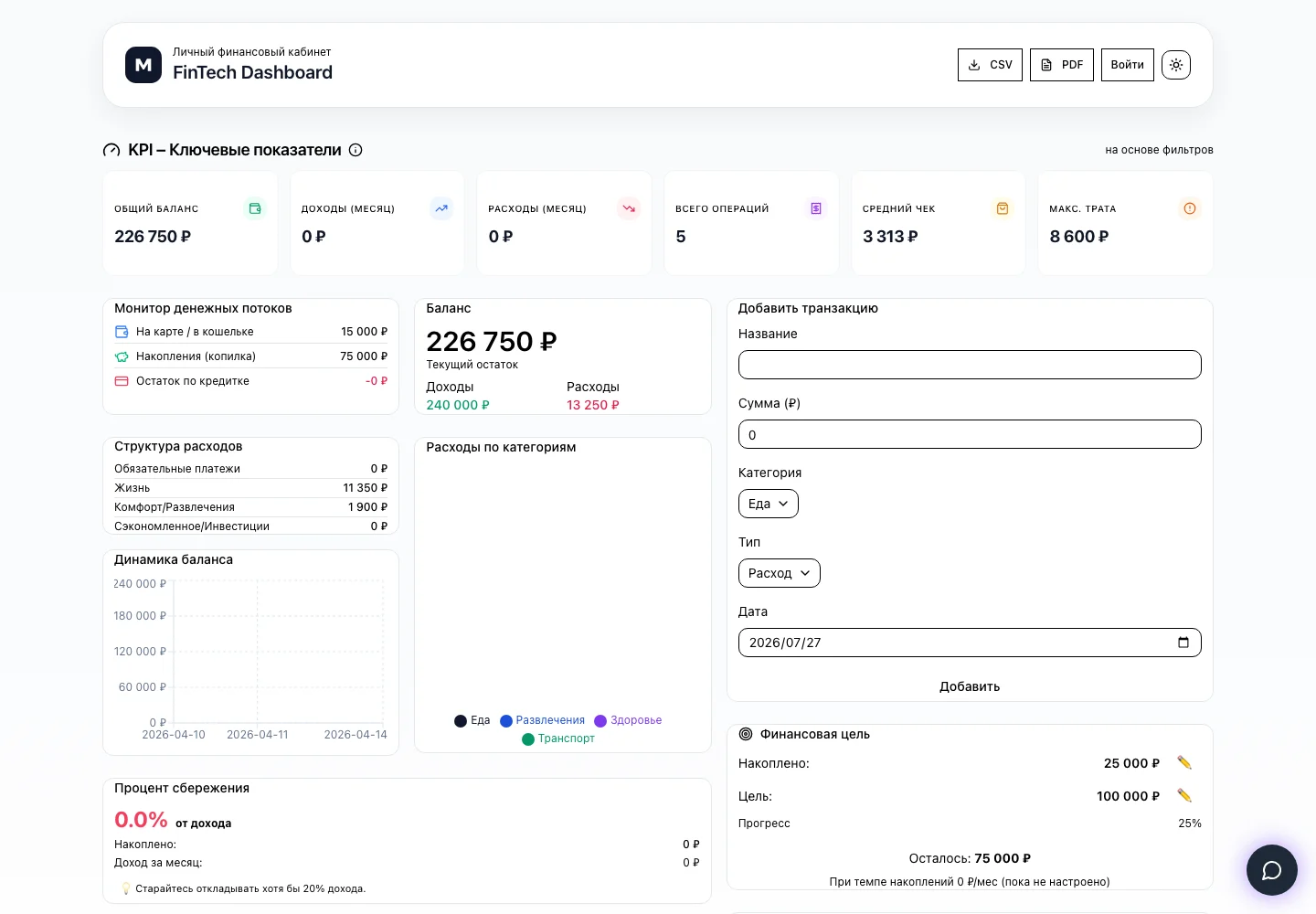This screenshot has height=914, width=1316.
Task: Open the calendar picker icon
Action: pyautogui.click(x=1183, y=643)
